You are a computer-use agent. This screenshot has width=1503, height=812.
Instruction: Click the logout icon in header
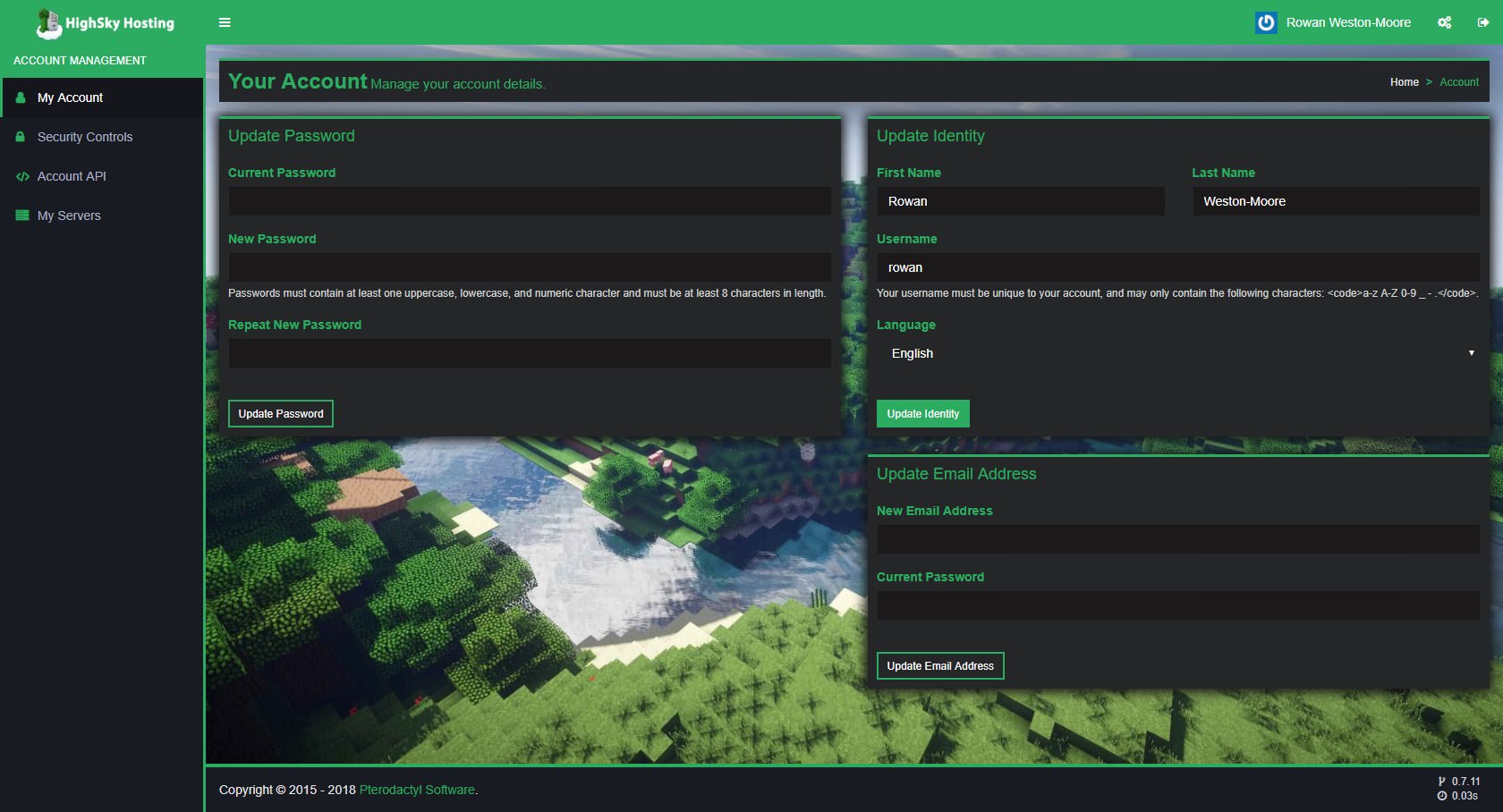[x=1482, y=22]
